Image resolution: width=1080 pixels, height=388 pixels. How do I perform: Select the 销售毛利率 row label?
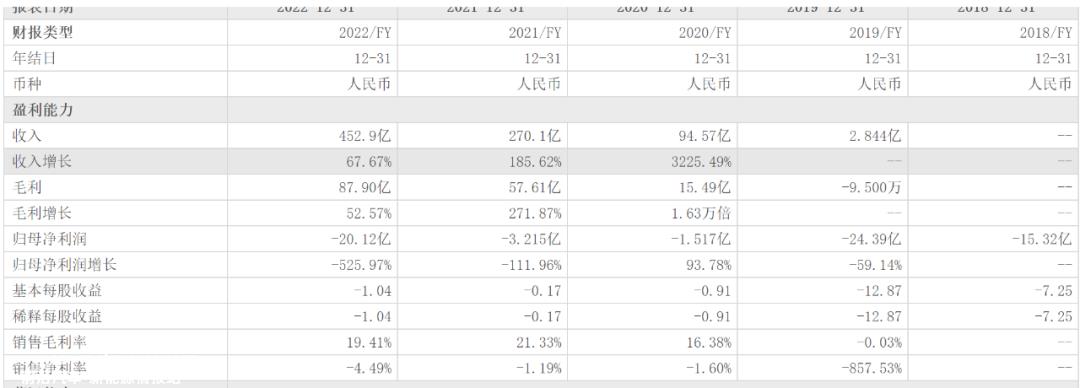50,343
